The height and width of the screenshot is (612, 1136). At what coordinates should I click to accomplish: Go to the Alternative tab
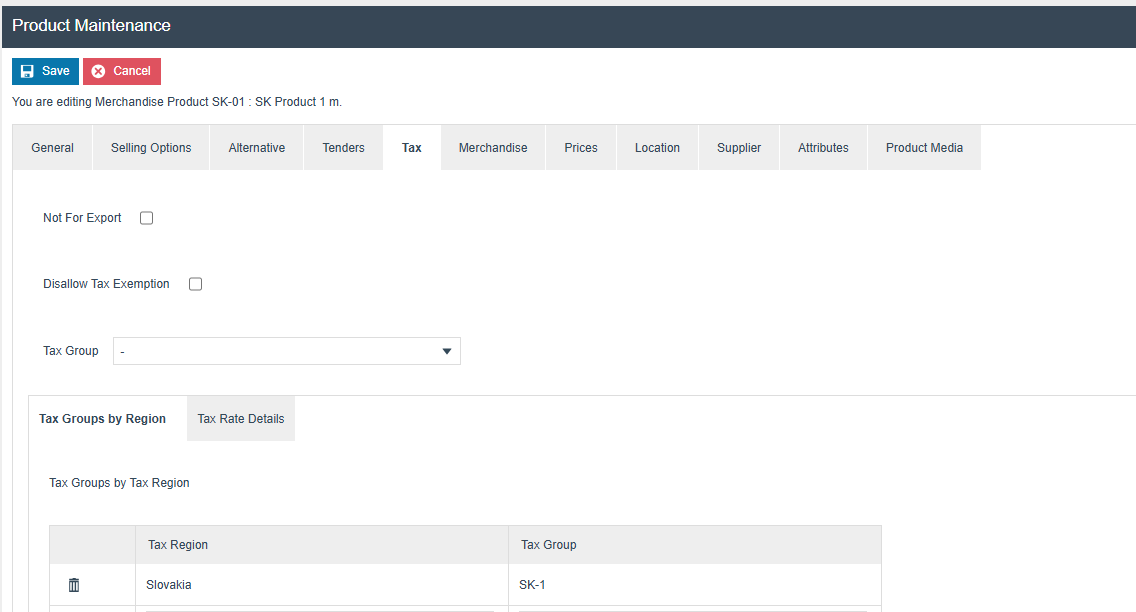pyautogui.click(x=257, y=148)
